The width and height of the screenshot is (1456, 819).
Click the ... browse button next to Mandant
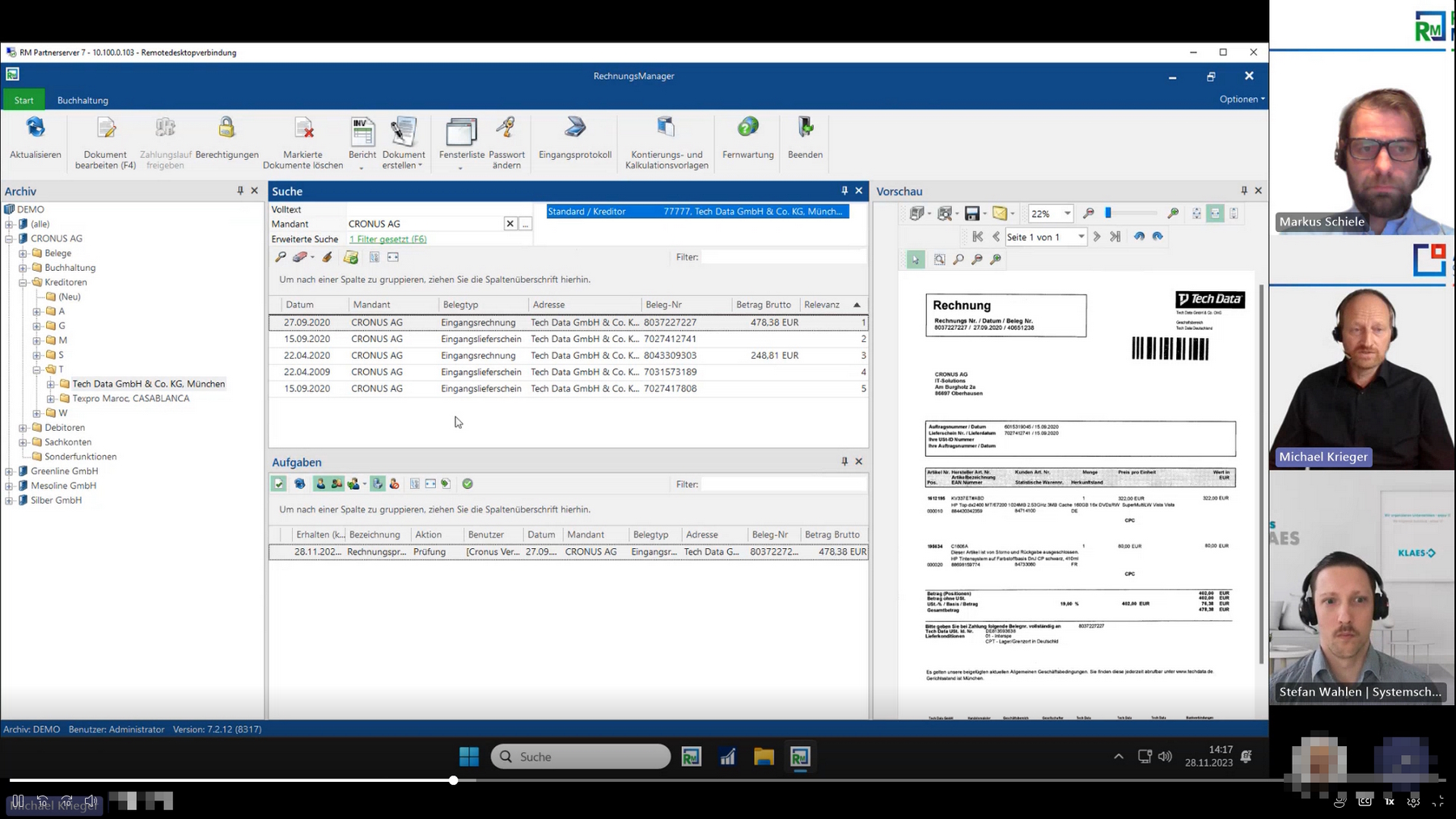click(526, 224)
